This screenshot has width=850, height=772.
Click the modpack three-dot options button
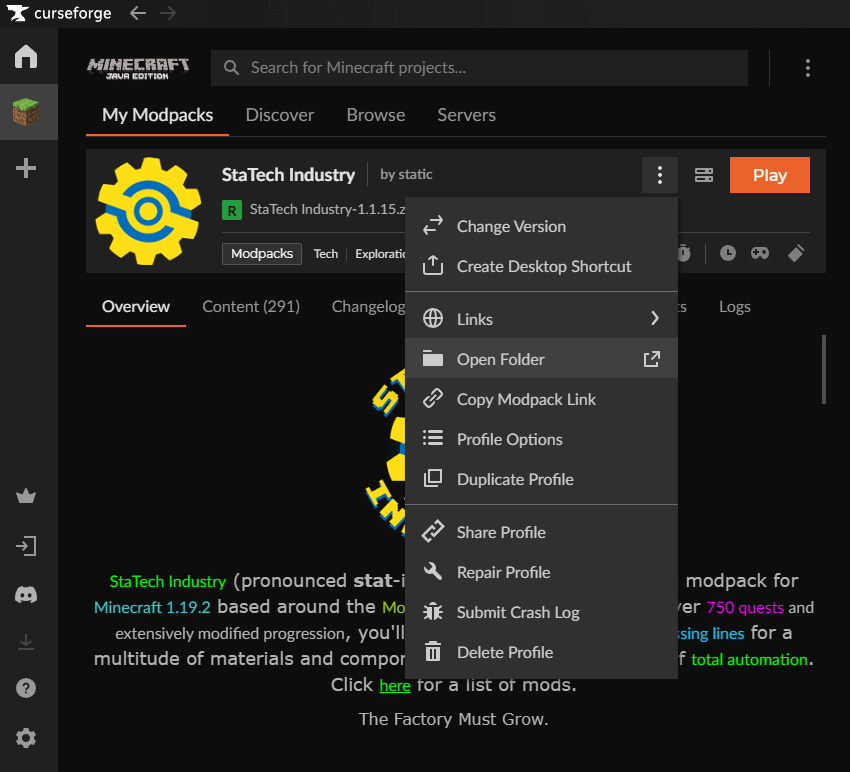[659, 175]
